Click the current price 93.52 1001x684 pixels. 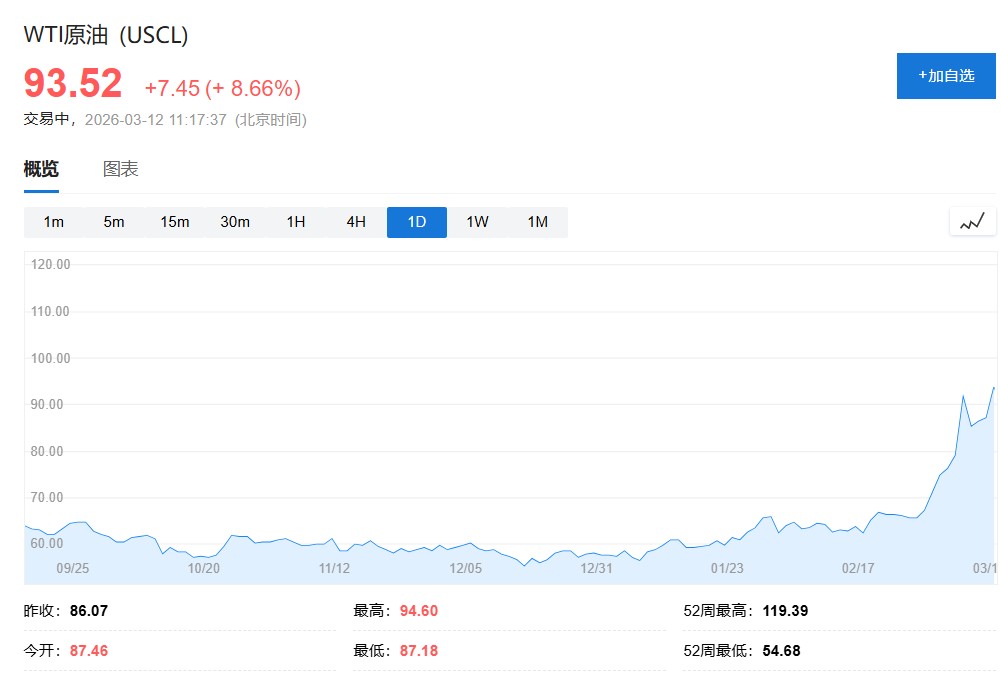click(73, 84)
